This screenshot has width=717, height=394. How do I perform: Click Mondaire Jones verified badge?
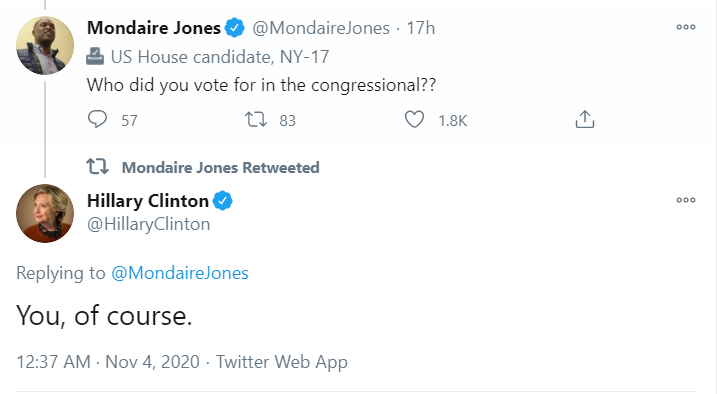coord(235,28)
